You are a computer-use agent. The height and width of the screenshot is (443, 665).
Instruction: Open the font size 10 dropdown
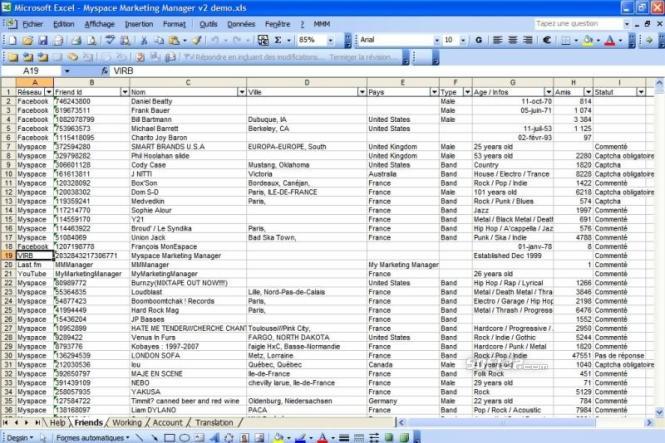tap(463, 40)
